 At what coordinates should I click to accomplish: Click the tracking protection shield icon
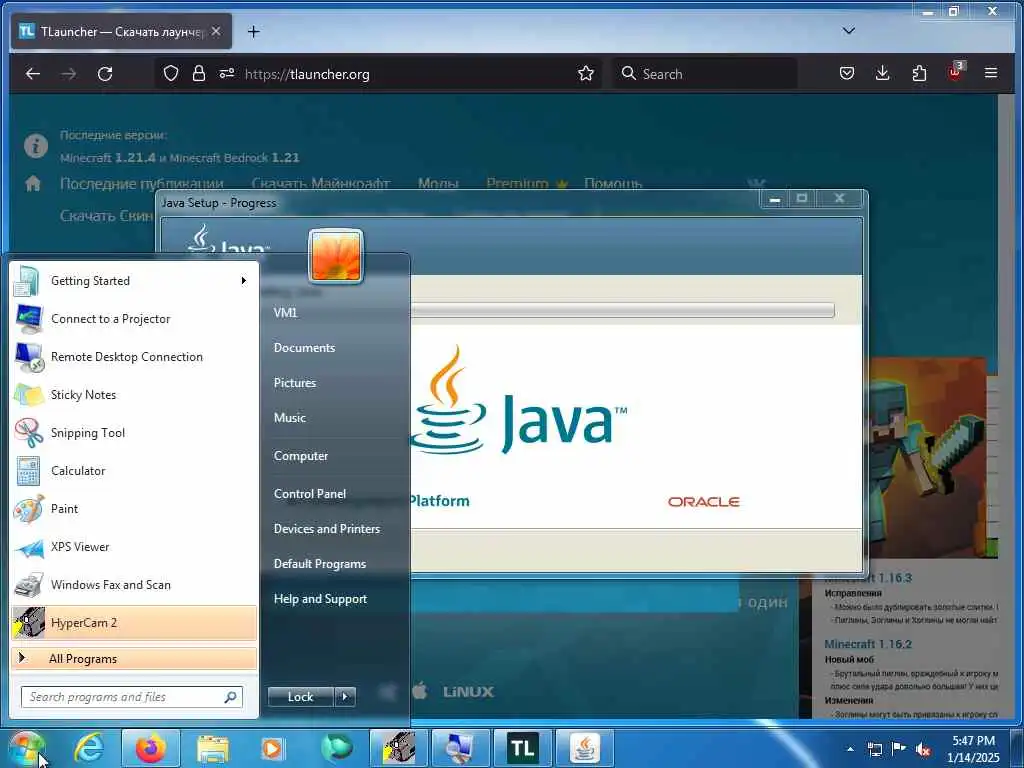pyautogui.click(x=170, y=73)
